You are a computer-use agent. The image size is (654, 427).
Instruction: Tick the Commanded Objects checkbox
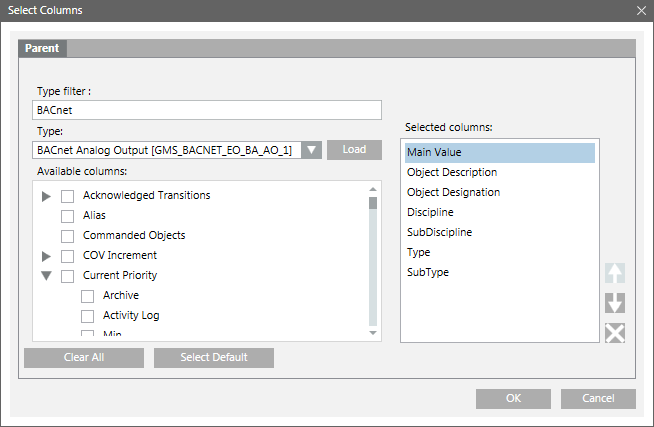[68, 236]
